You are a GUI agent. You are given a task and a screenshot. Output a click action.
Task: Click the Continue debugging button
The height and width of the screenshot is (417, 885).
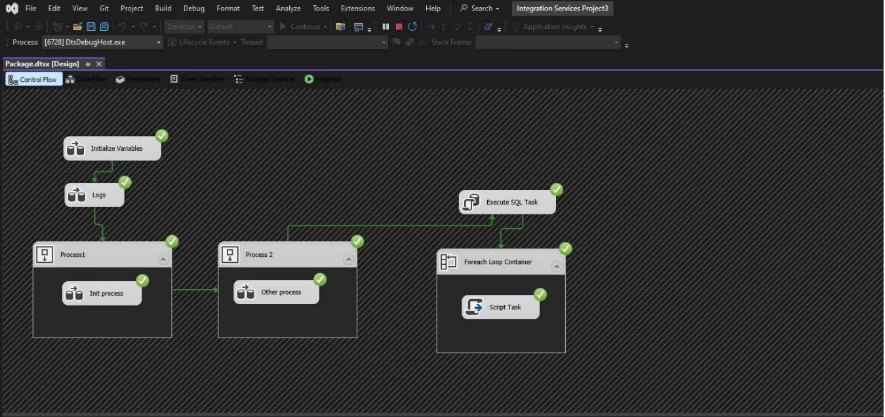303,27
